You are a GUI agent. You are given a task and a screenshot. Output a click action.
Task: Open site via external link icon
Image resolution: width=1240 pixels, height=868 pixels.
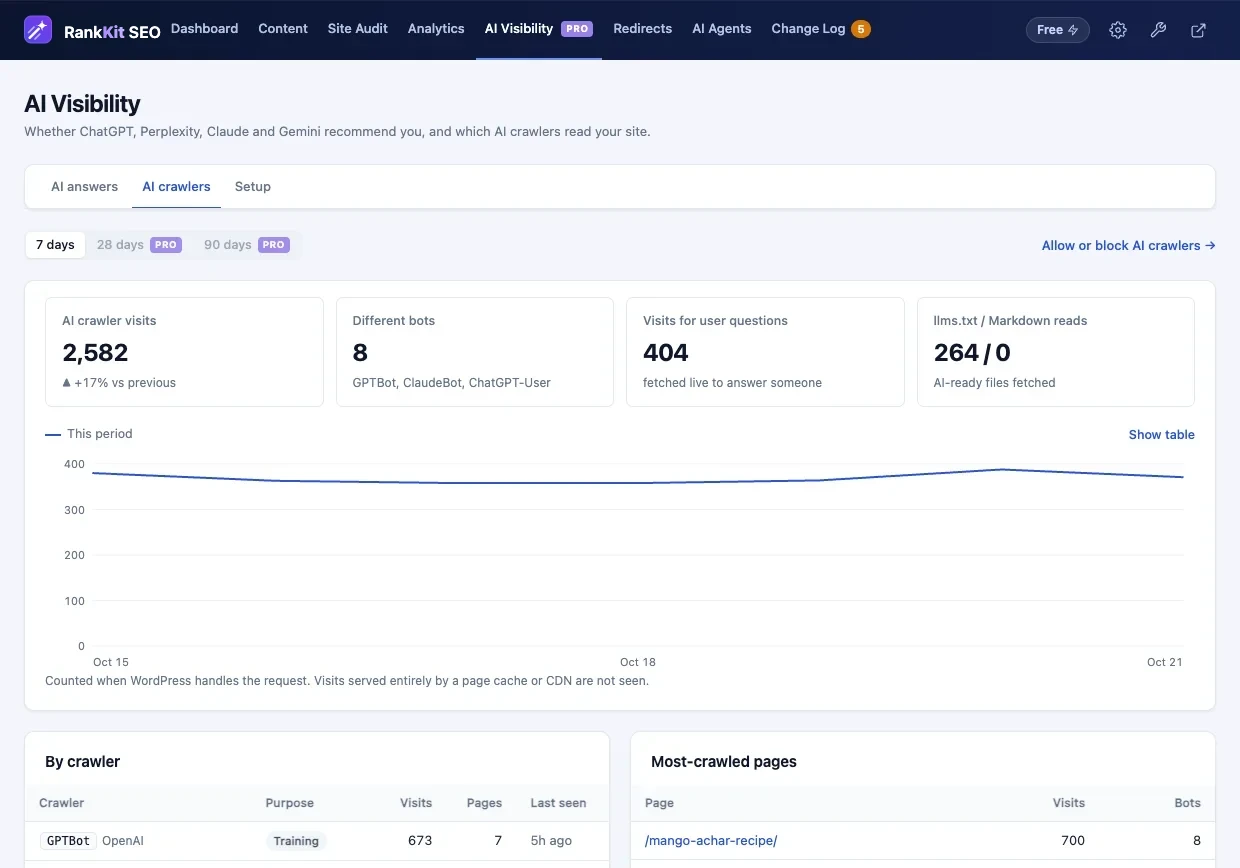click(1198, 30)
